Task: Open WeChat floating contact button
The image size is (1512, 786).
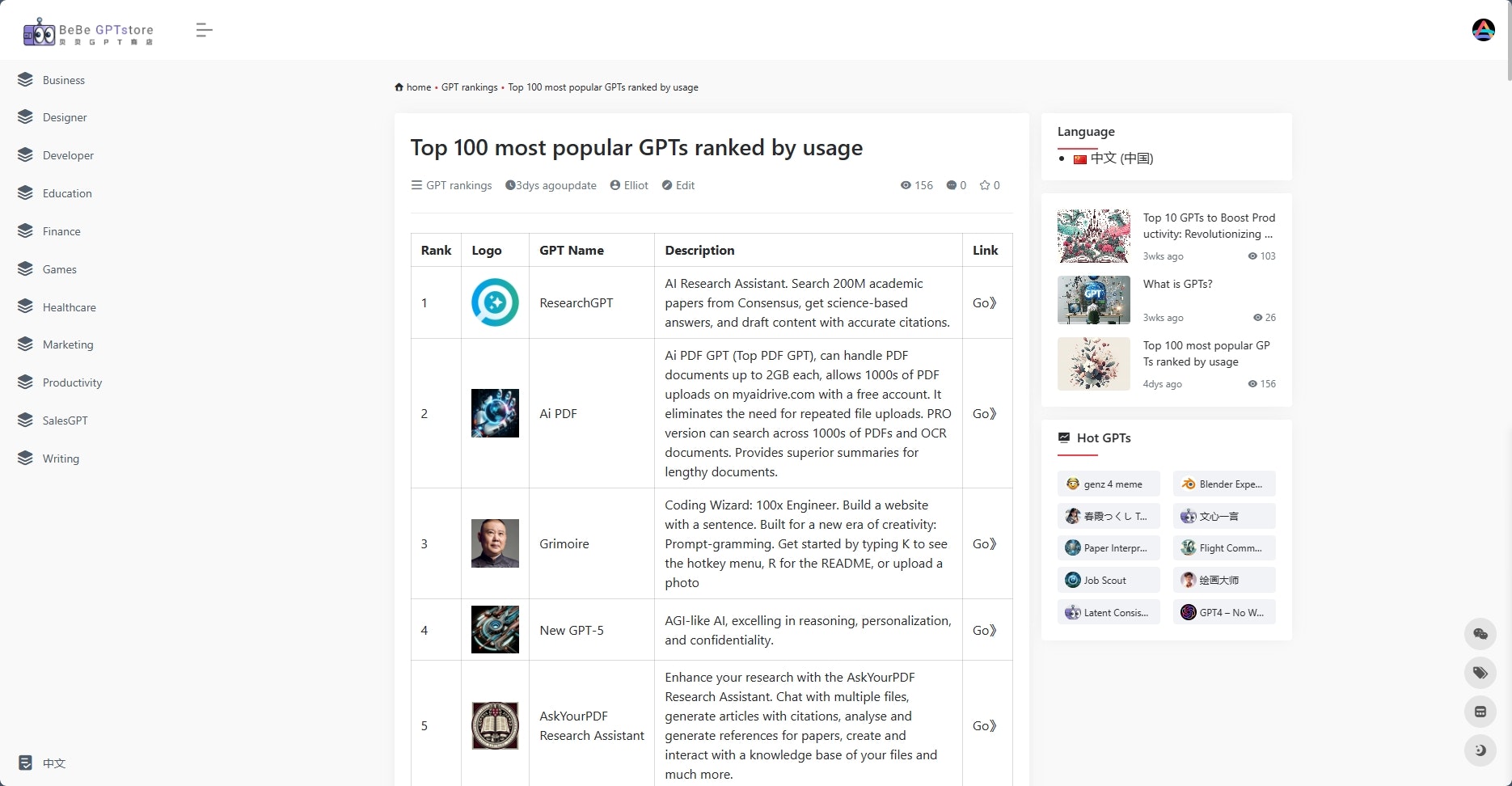Action: pos(1480,634)
